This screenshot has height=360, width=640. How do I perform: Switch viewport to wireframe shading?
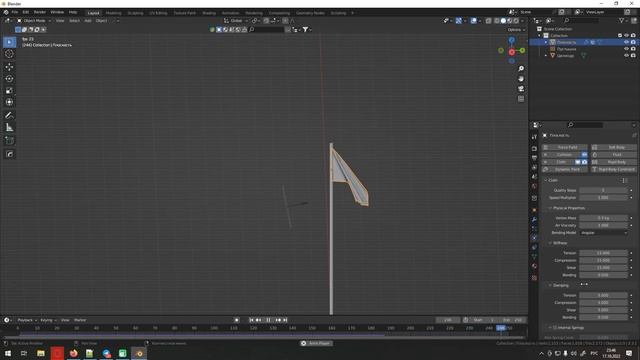point(497,20)
